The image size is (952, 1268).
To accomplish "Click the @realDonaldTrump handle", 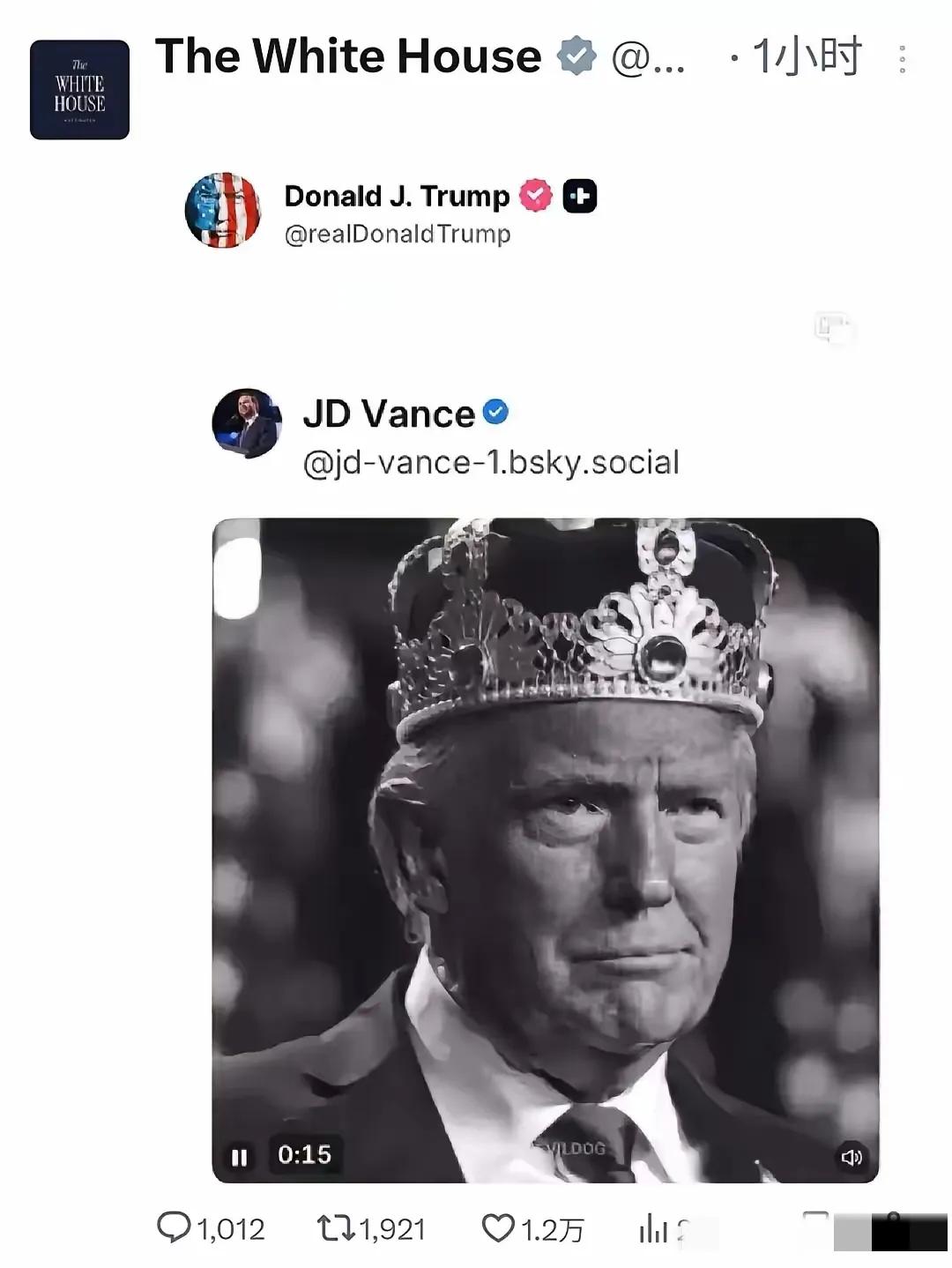I will [398, 235].
